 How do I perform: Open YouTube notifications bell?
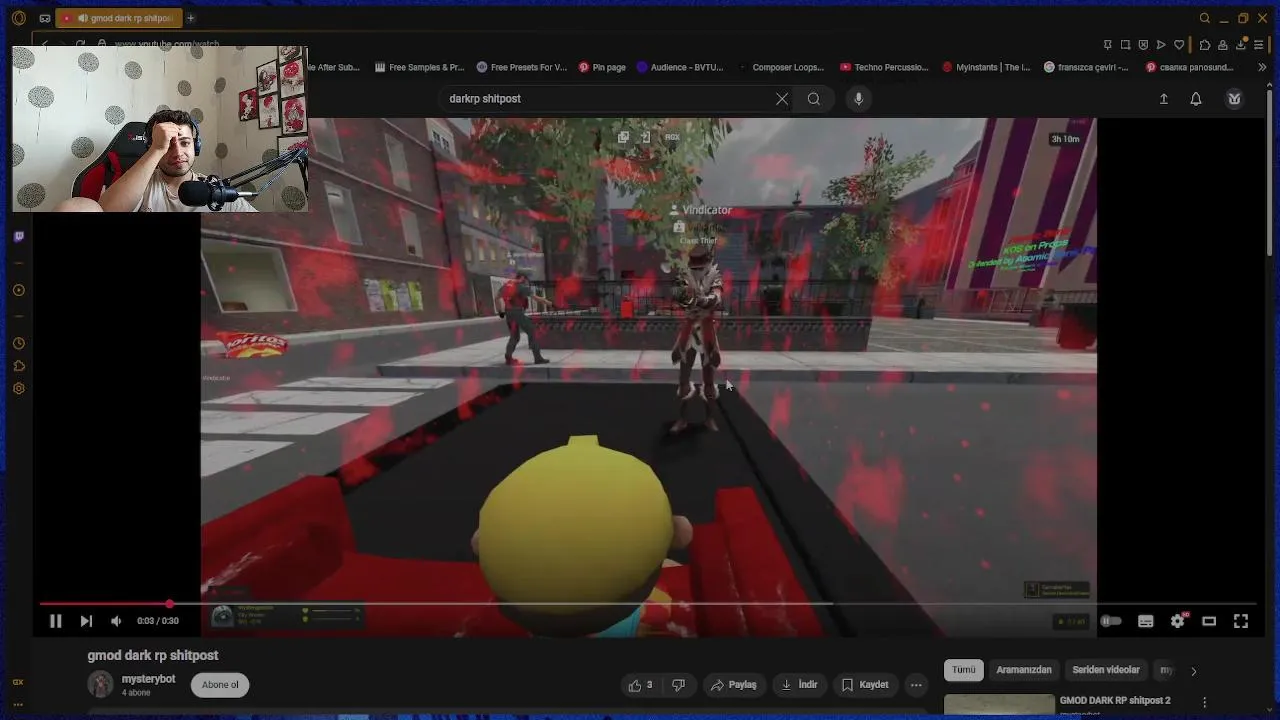coord(1196,99)
